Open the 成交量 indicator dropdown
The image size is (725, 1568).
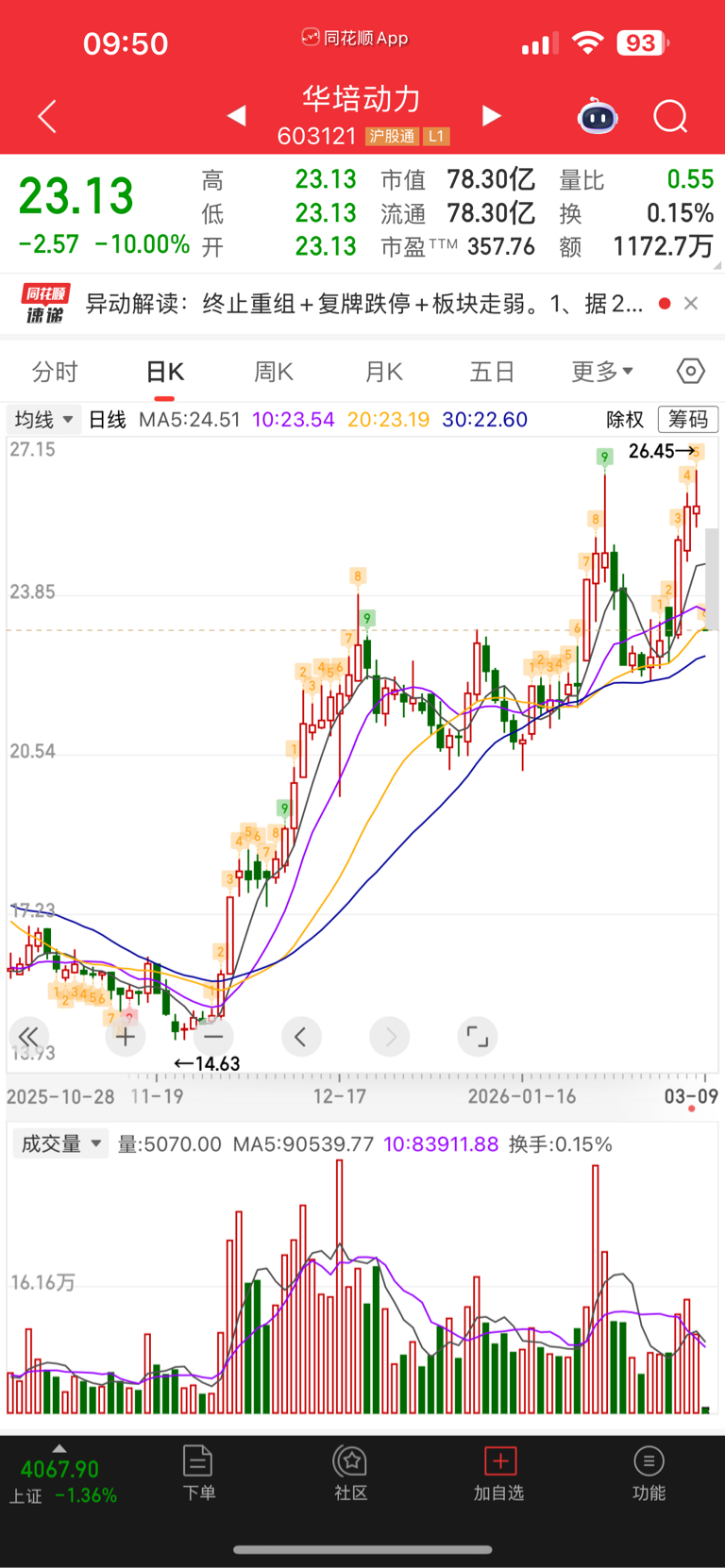(61, 1143)
